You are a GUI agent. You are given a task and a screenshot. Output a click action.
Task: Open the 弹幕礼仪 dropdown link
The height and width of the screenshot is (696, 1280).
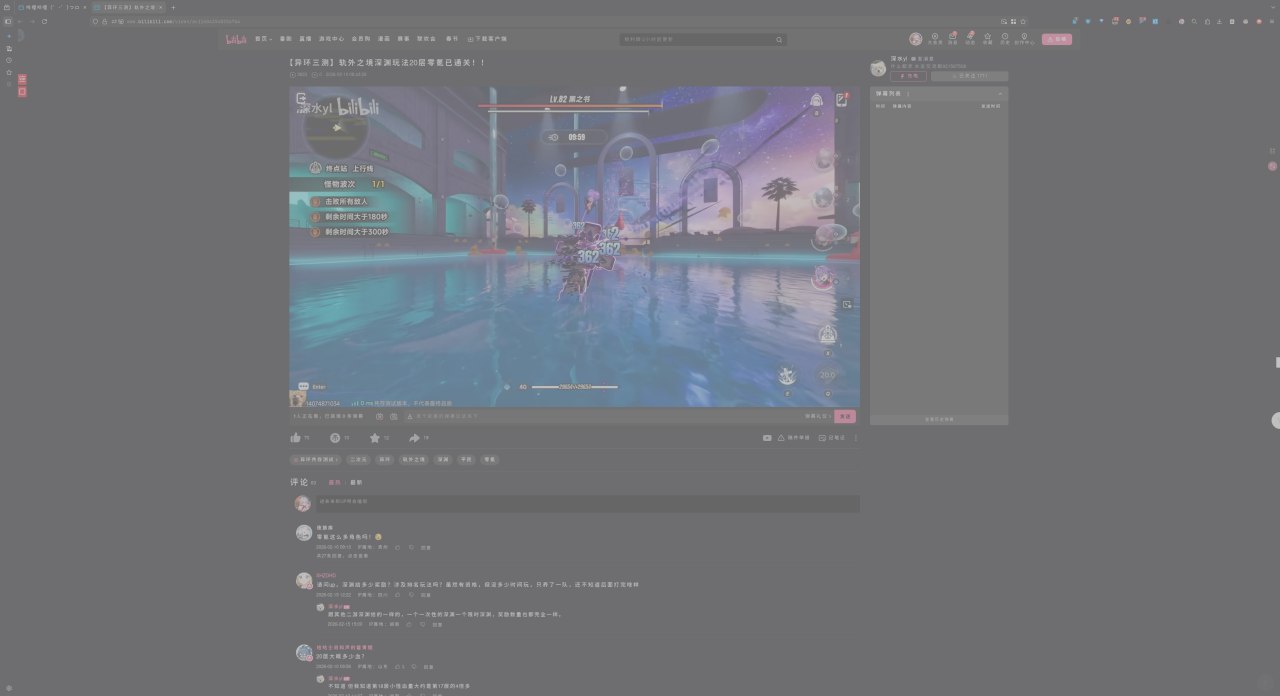819,416
